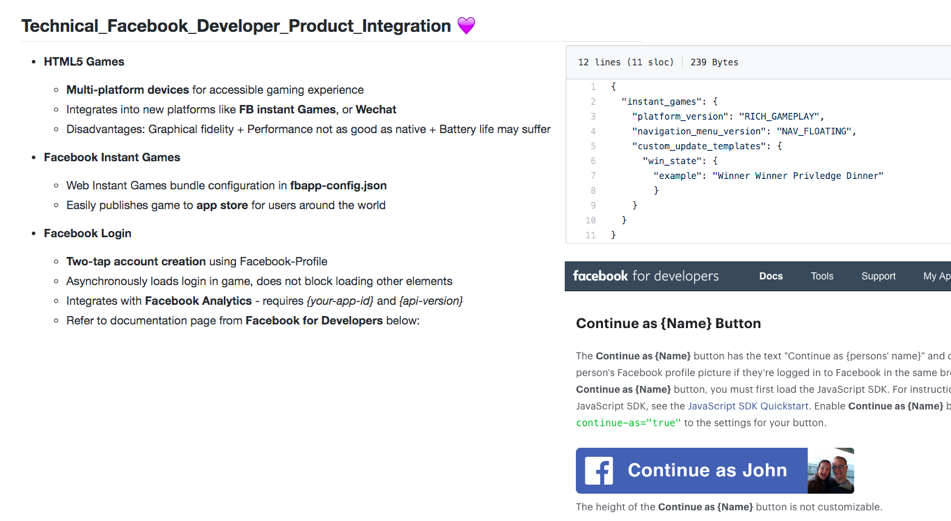
Task: Open the Support menu in developers header
Action: tap(878, 276)
